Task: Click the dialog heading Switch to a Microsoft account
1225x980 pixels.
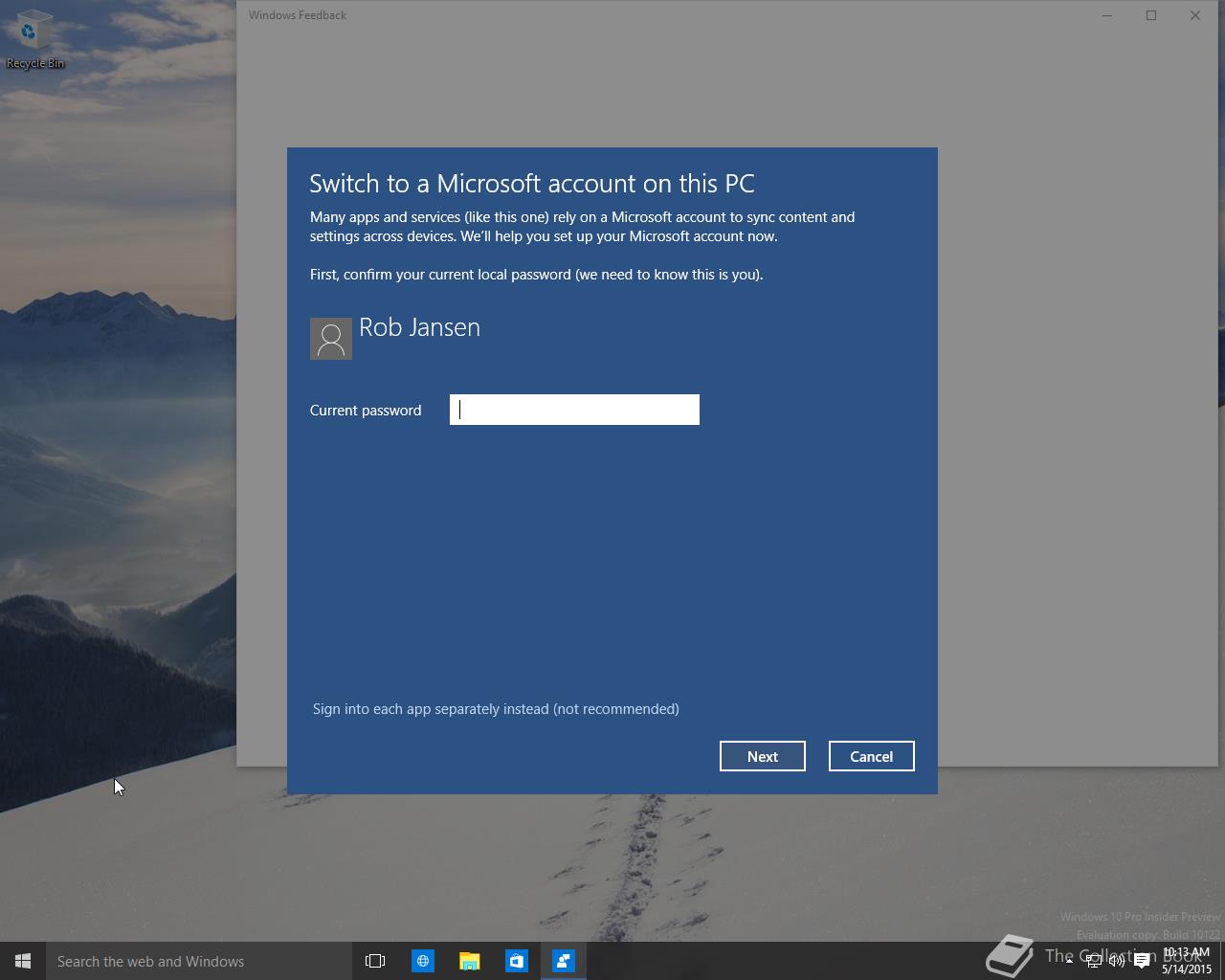Action: 532,184
